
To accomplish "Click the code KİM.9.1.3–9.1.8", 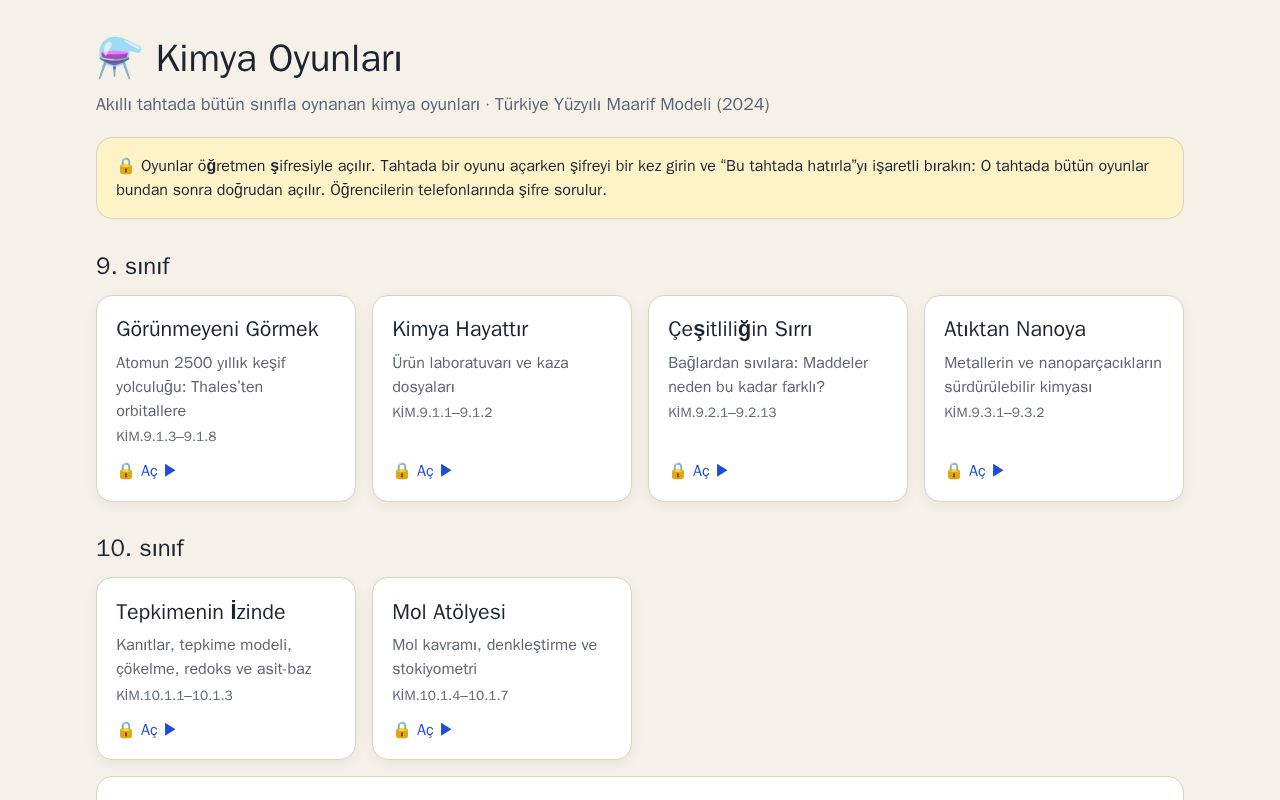I will click(166, 437).
